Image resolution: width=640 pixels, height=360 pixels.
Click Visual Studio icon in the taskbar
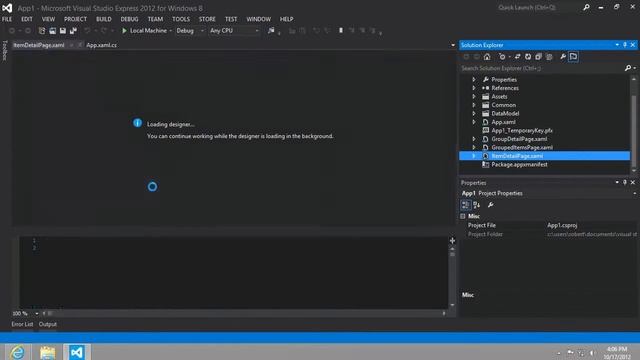click(x=77, y=352)
